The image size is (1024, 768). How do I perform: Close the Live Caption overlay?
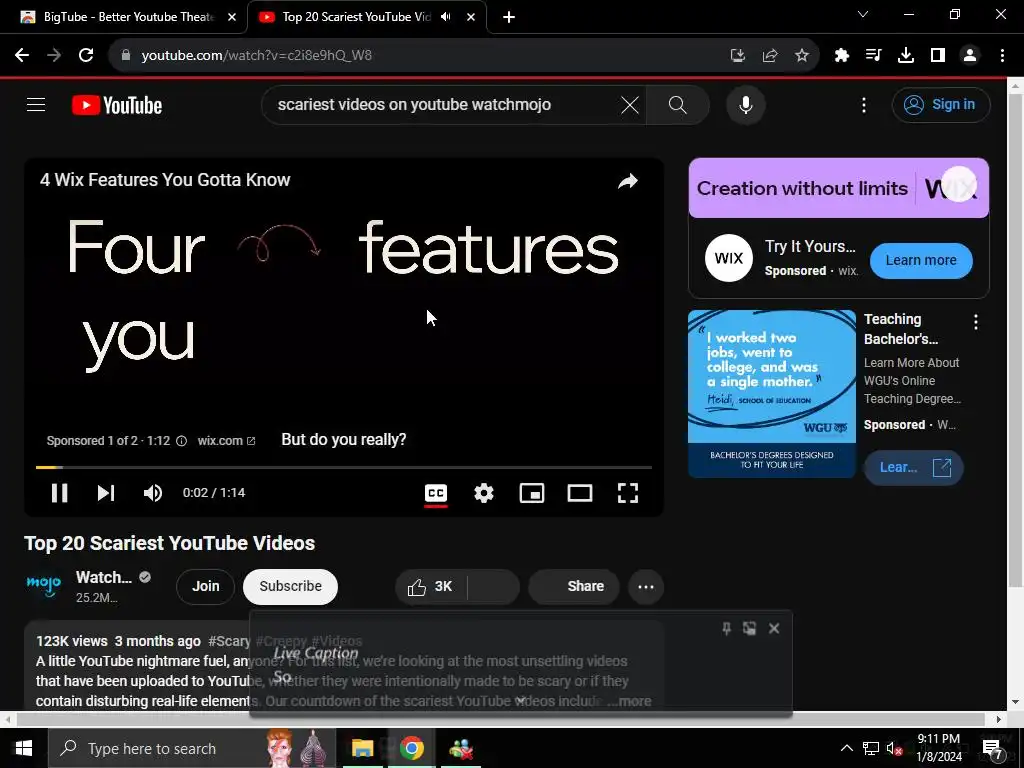[774, 628]
